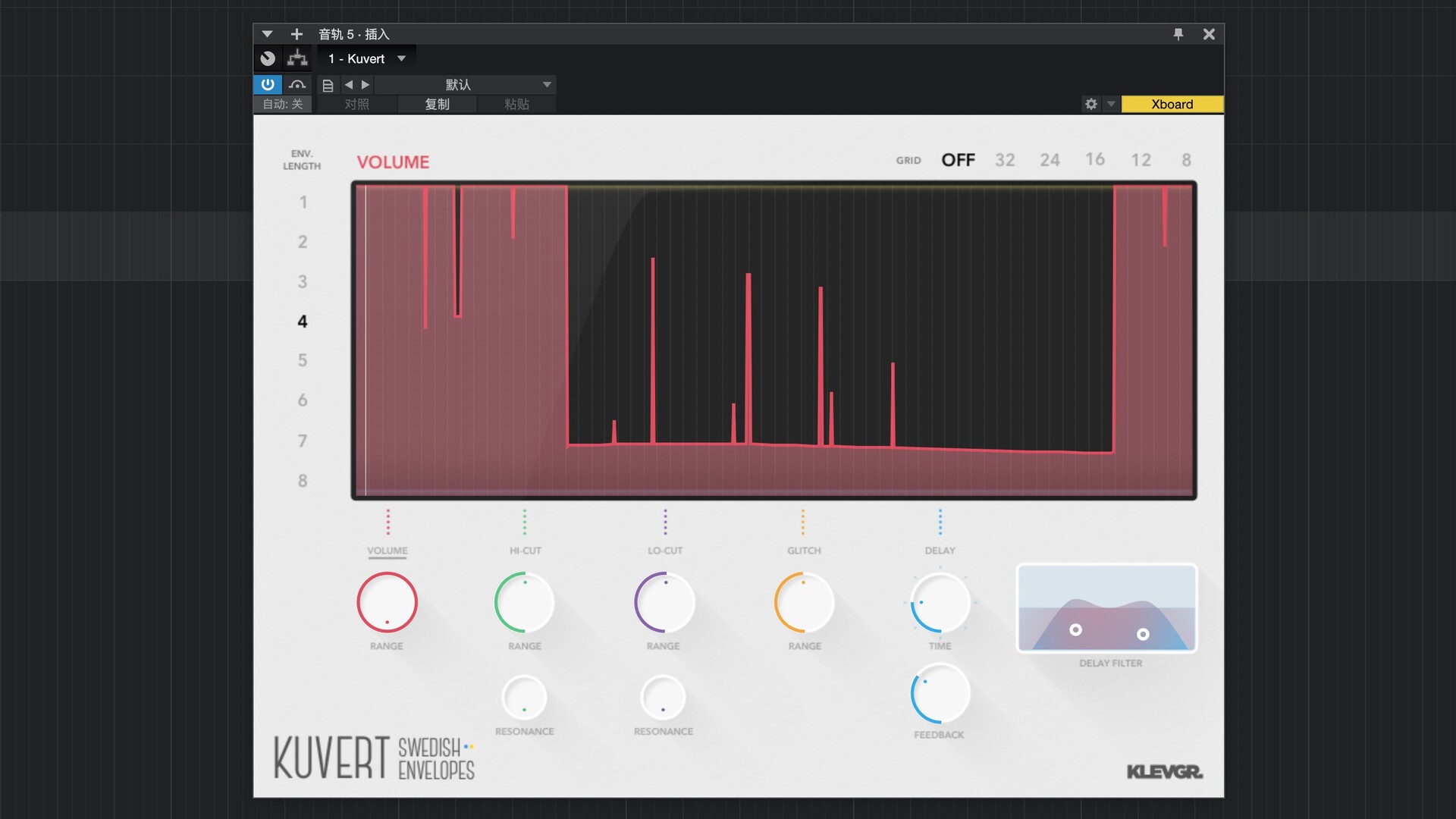The height and width of the screenshot is (819, 1456).
Task: Click the 对照 compare button
Action: pyautogui.click(x=357, y=104)
